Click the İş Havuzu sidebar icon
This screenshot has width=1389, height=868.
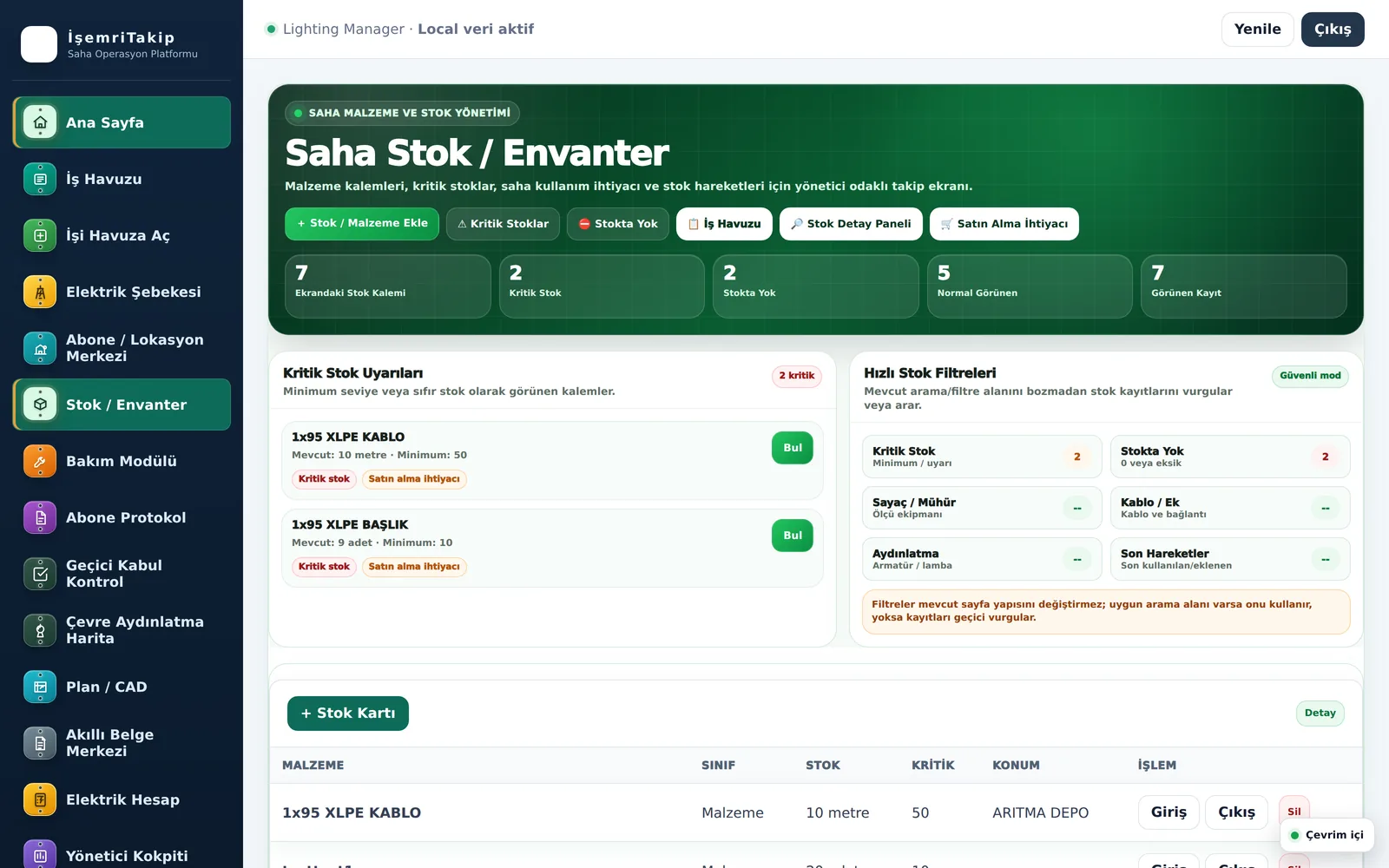[x=40, y=179]
